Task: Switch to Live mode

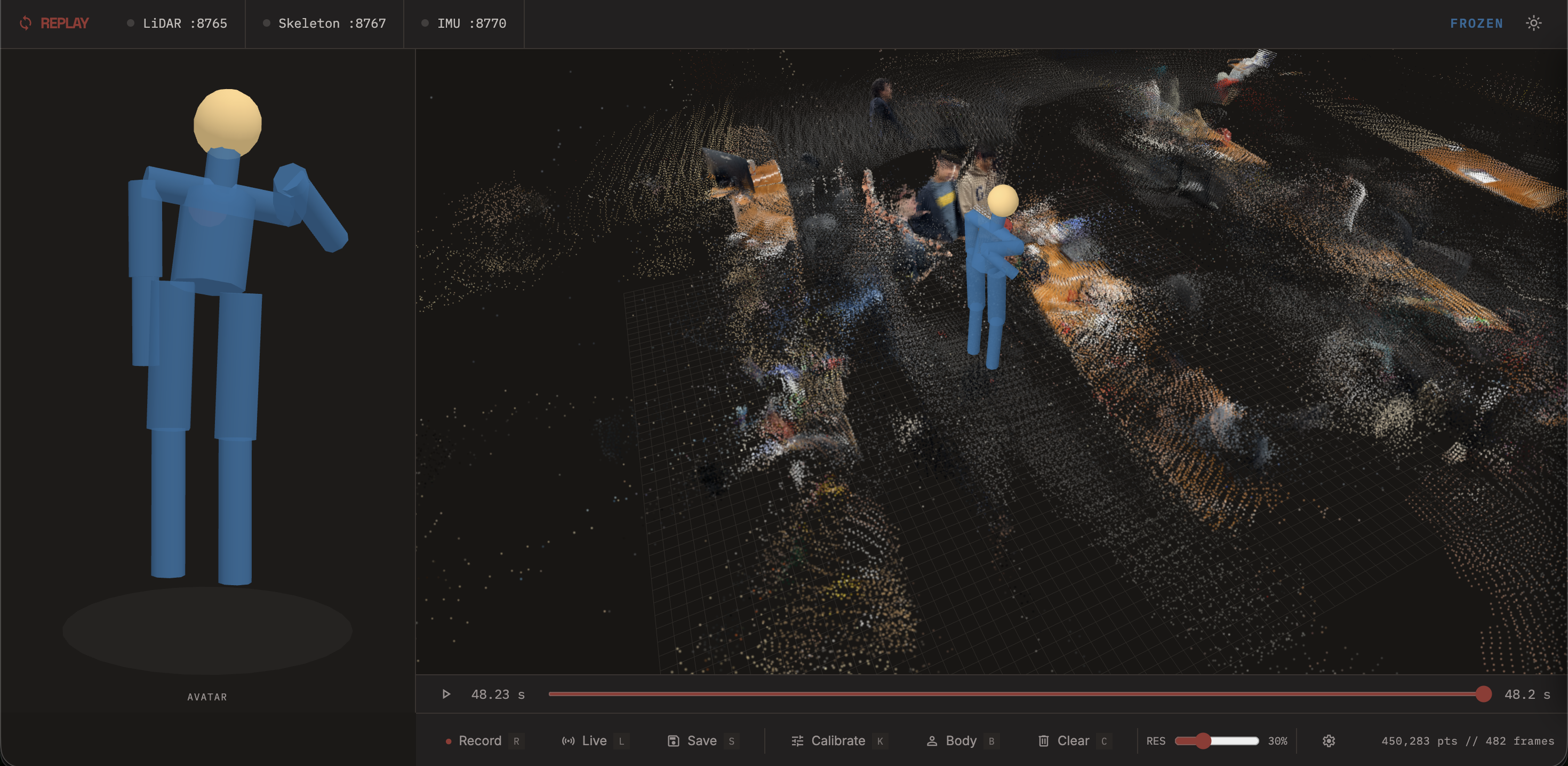Action: coord(594,740)
